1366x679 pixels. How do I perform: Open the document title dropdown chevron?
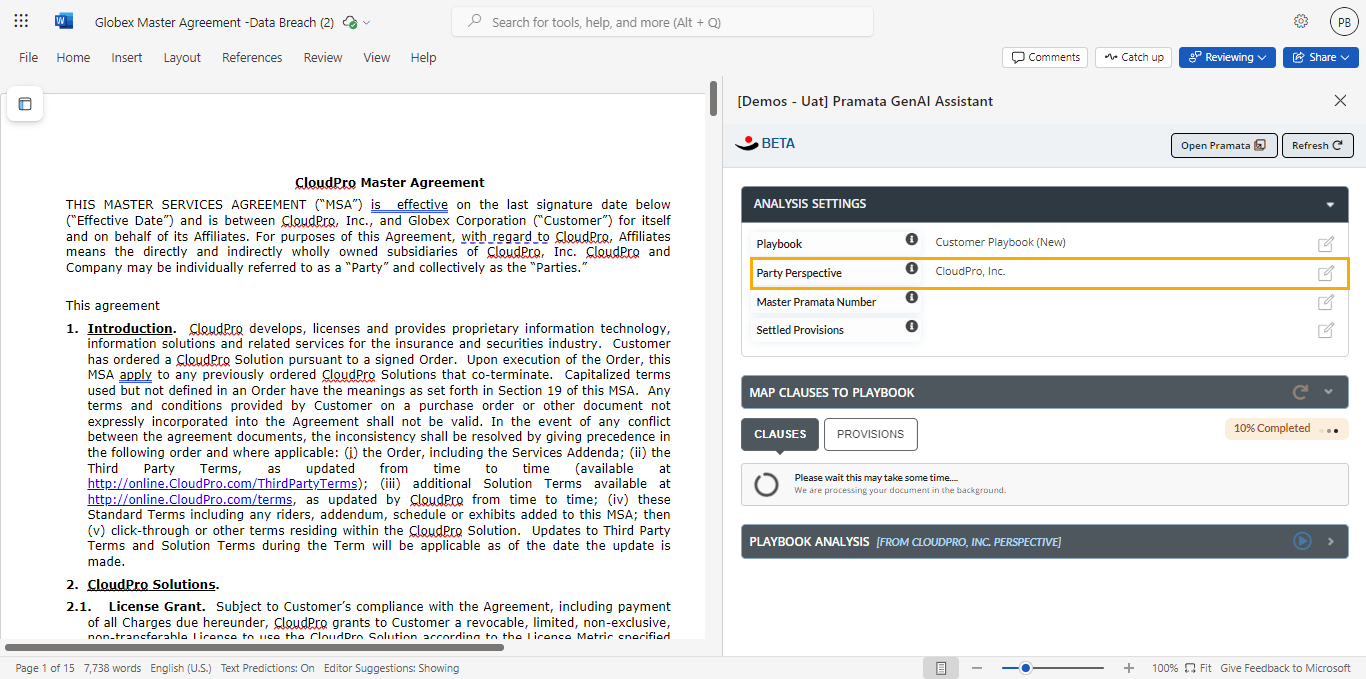[x=367, y=22]
